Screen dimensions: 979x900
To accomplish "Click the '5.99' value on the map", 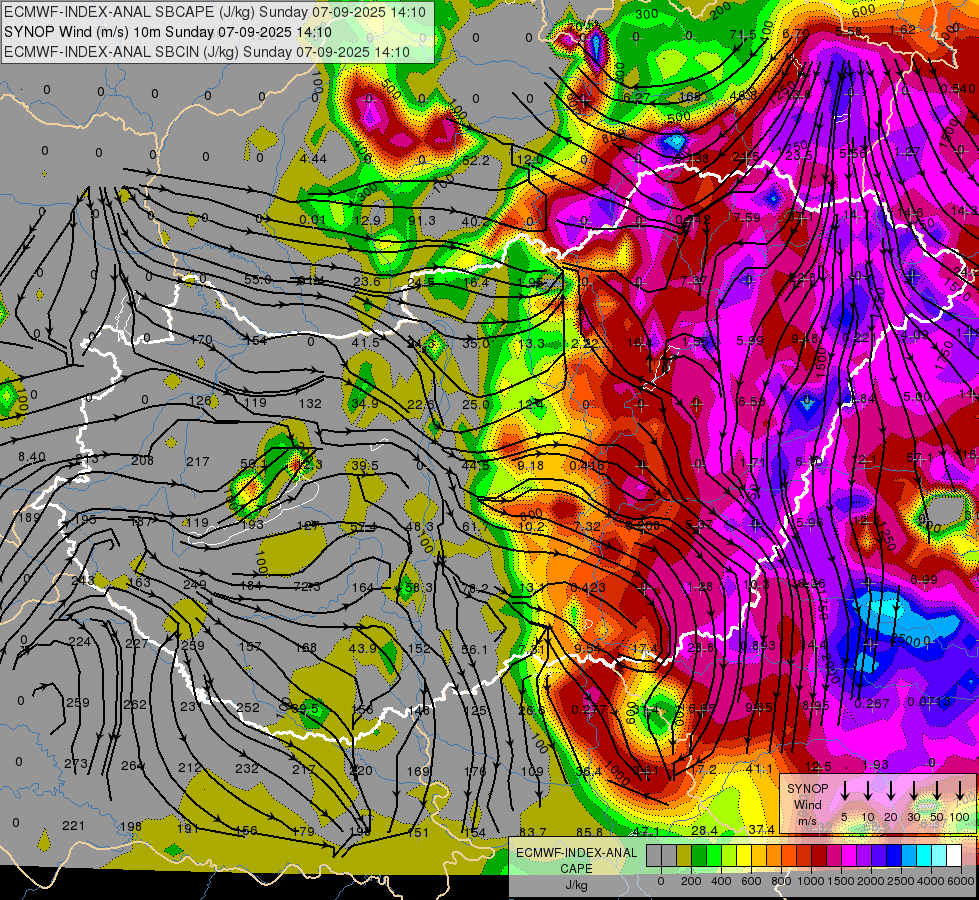I will click(750, 340).
